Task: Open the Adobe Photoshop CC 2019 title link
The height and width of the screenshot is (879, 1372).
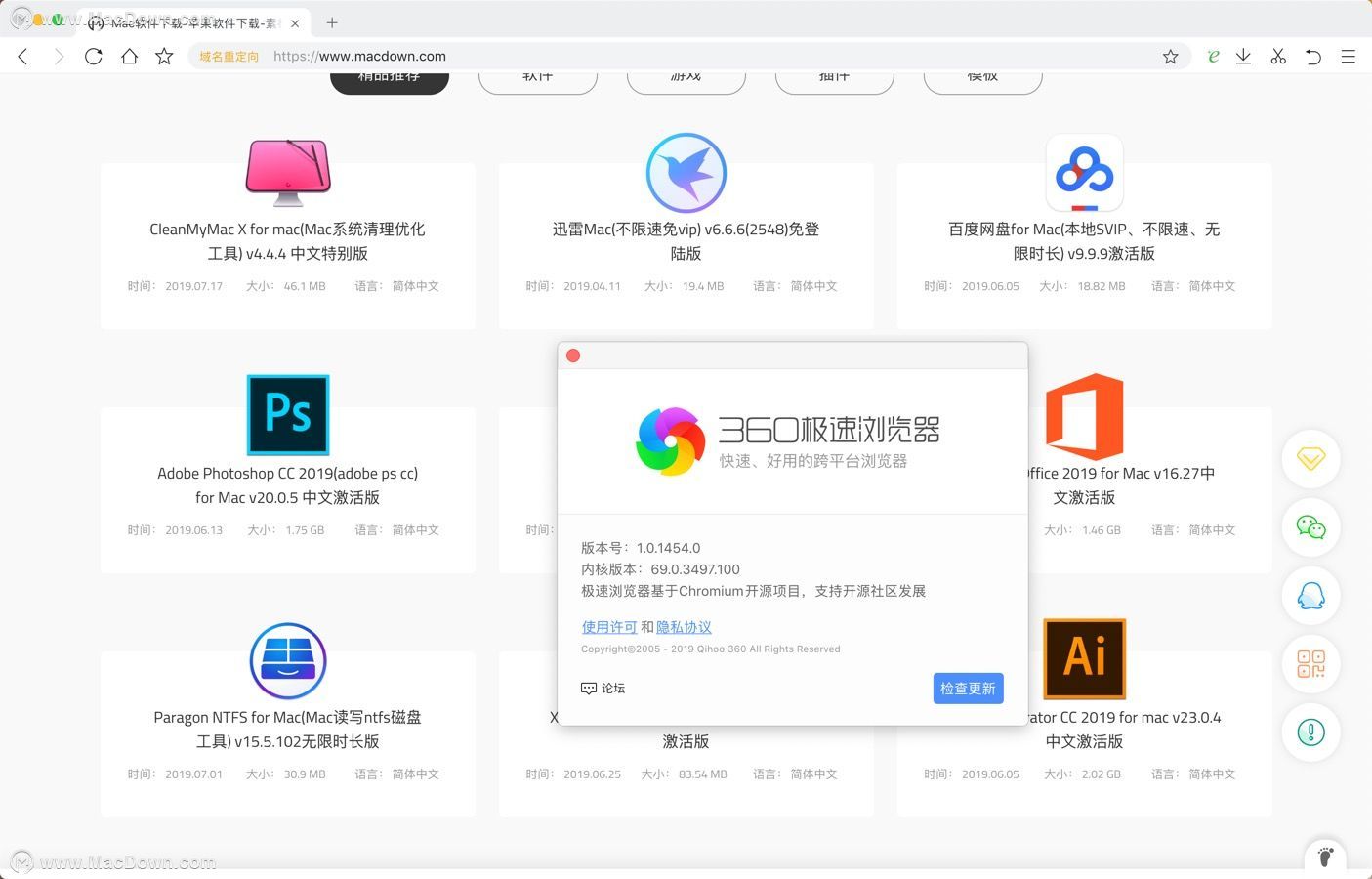Action: (x=287, y=485)
